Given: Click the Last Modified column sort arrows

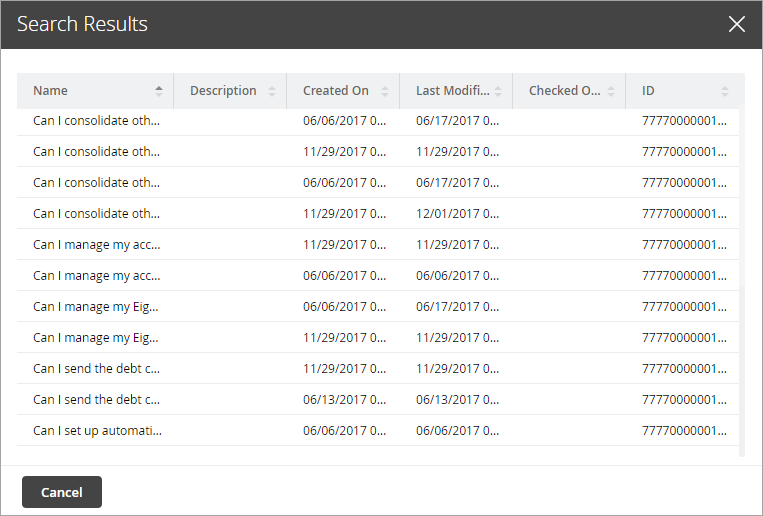Looking at the screenshot, I should tap(498, 91).
